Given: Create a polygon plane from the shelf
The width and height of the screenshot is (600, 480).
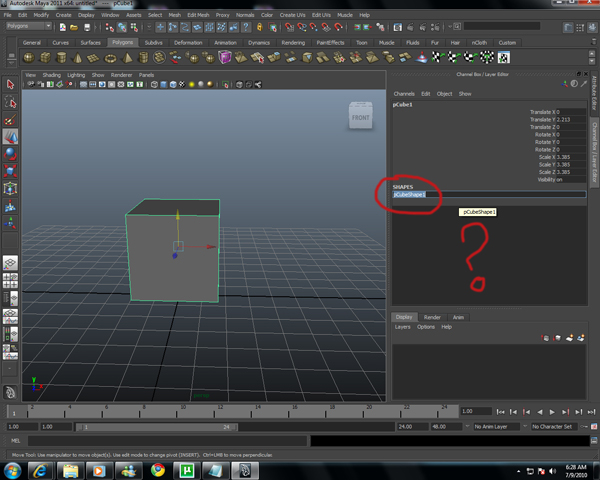Looking at the screenshot, I should coord(93,58).
